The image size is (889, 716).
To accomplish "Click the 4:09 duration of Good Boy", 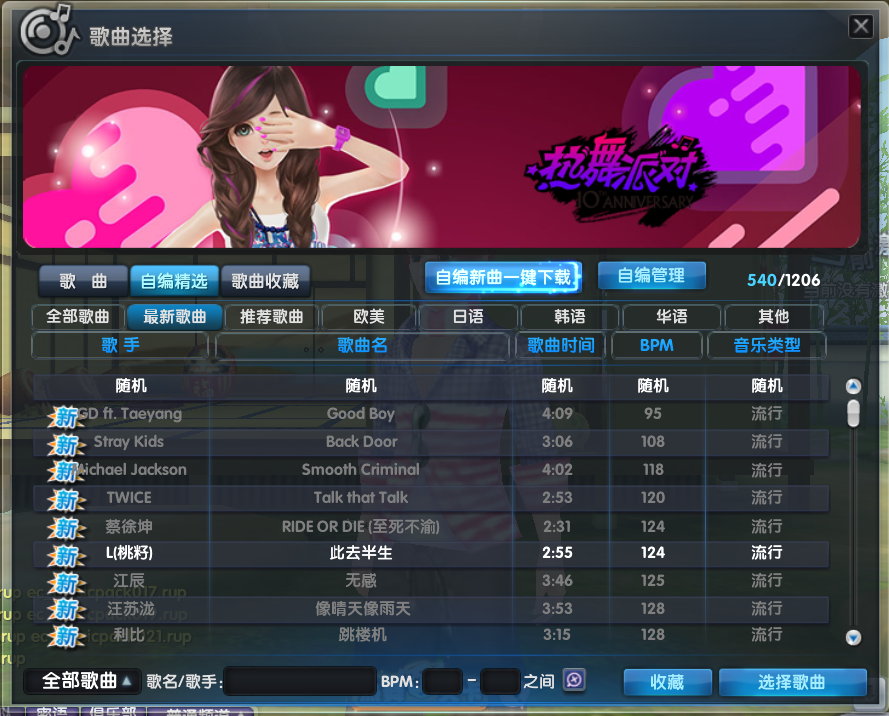I will [557, 414].
